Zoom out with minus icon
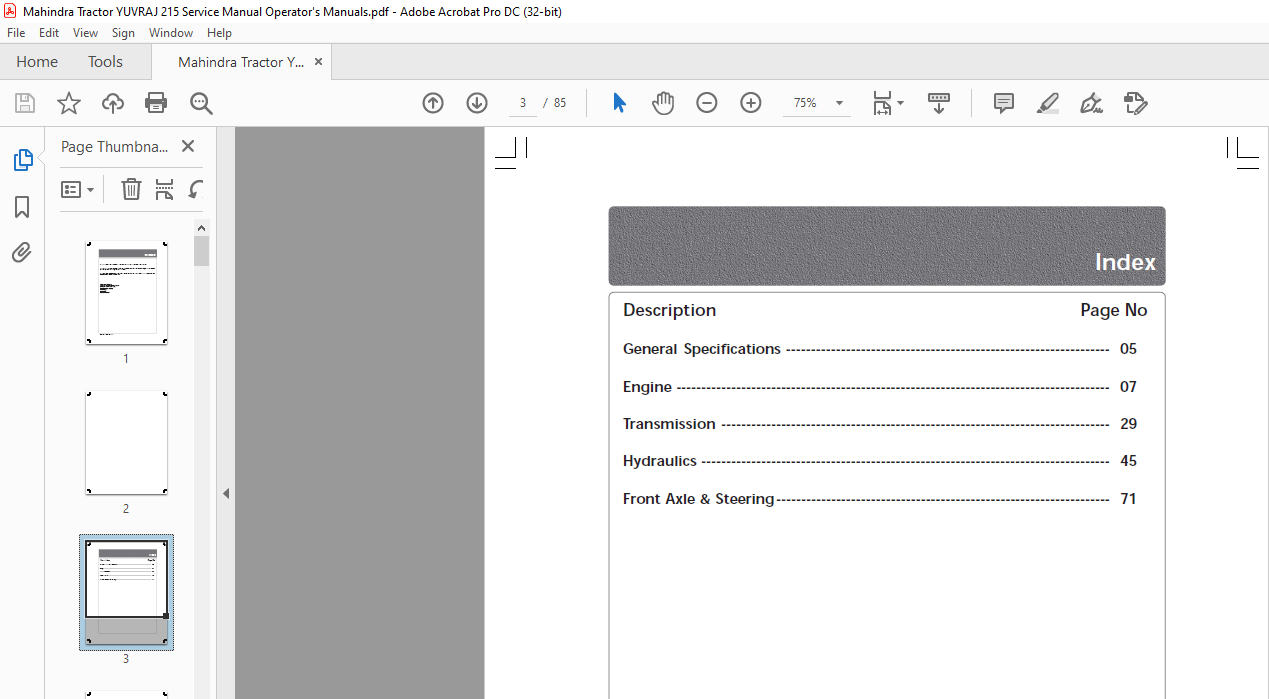 (x=707, y=103)
